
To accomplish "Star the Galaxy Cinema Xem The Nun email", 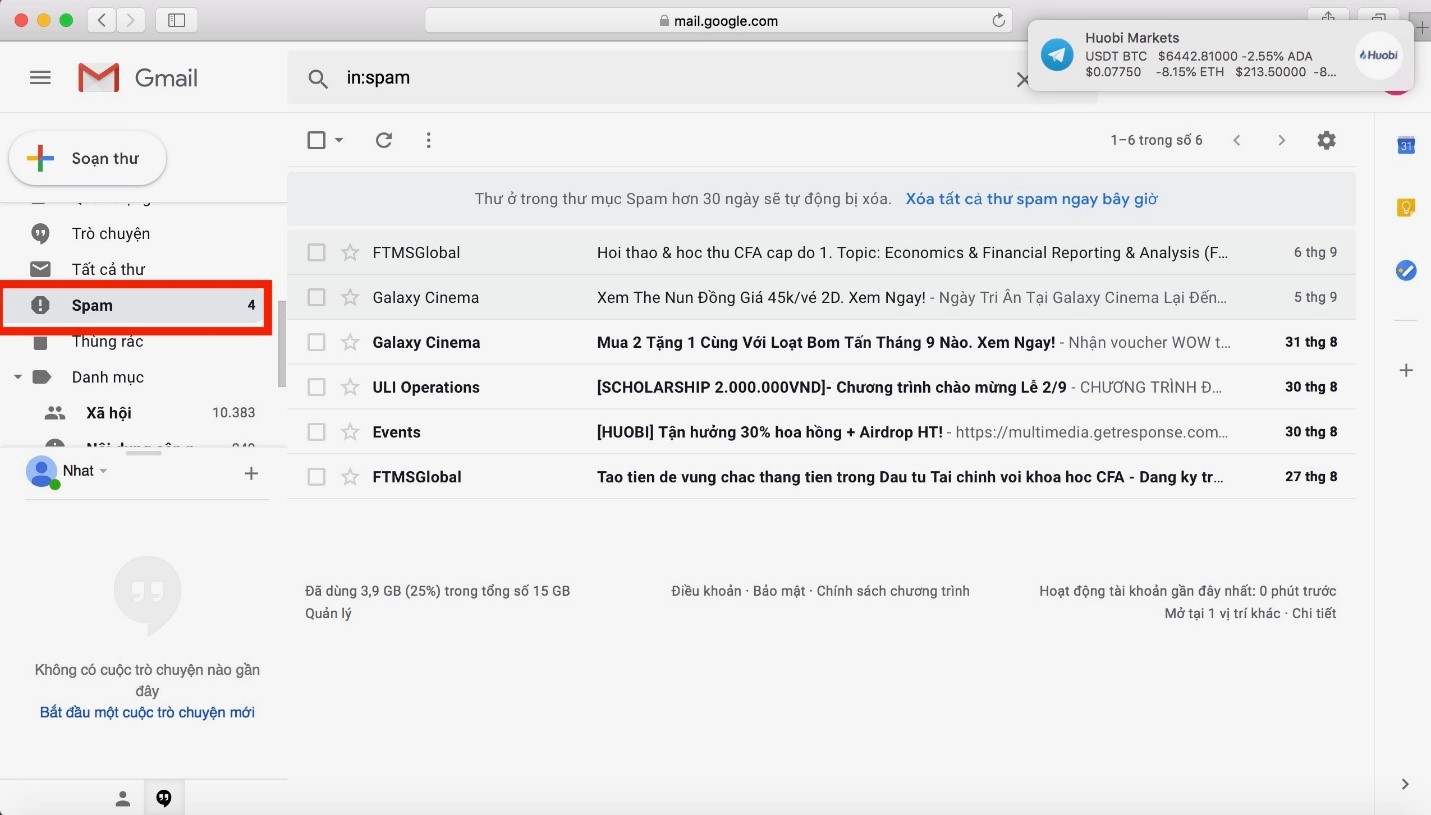I will [x=350, y=297].
